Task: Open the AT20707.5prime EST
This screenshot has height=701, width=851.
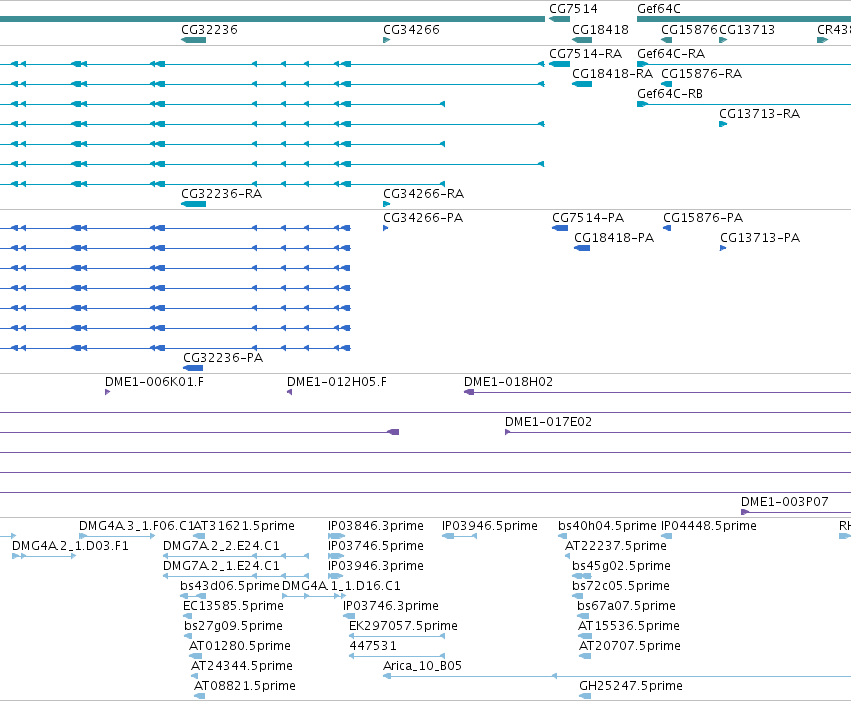Action: click(585, 656)
